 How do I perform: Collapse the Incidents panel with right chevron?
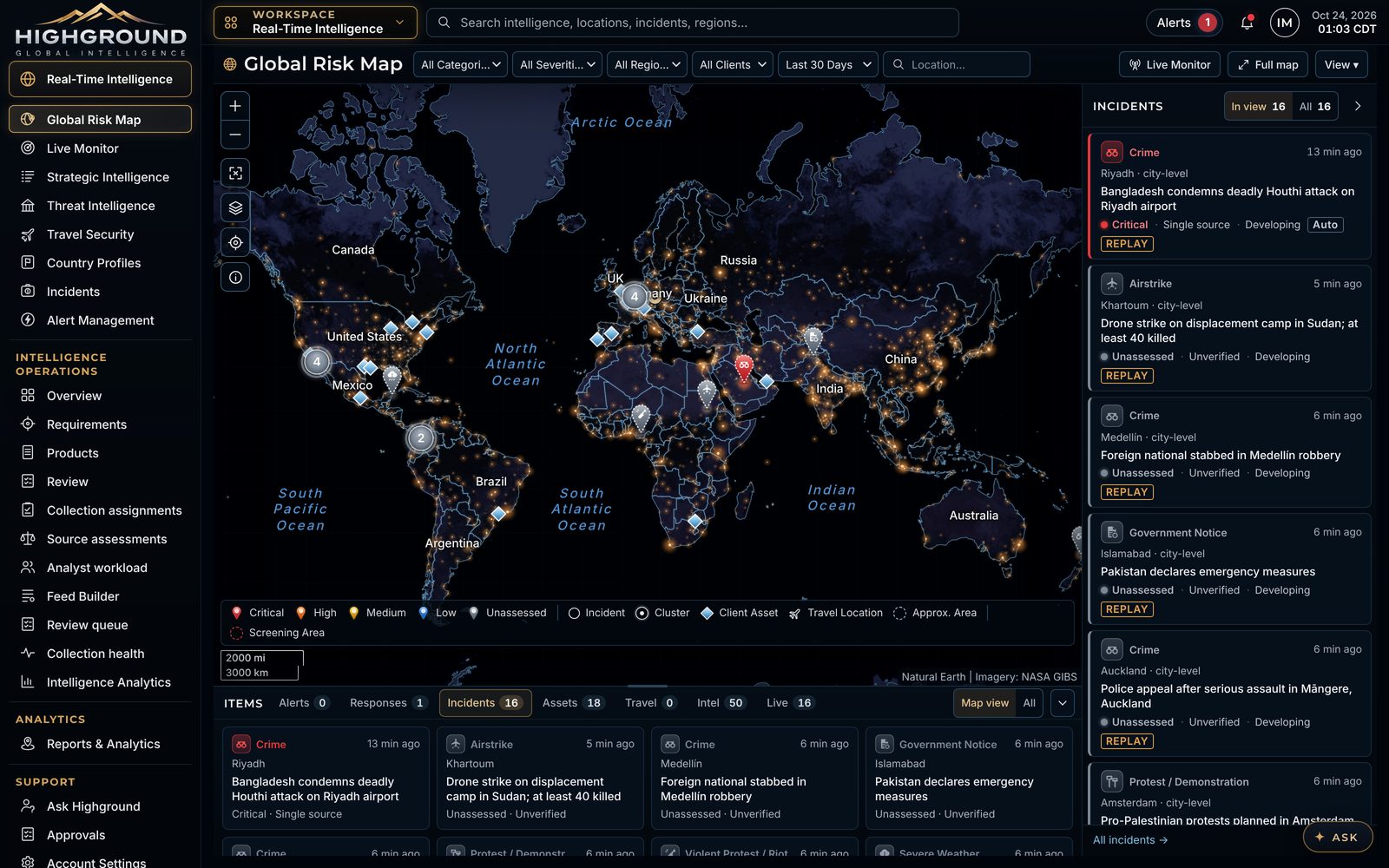[1358, 106]
